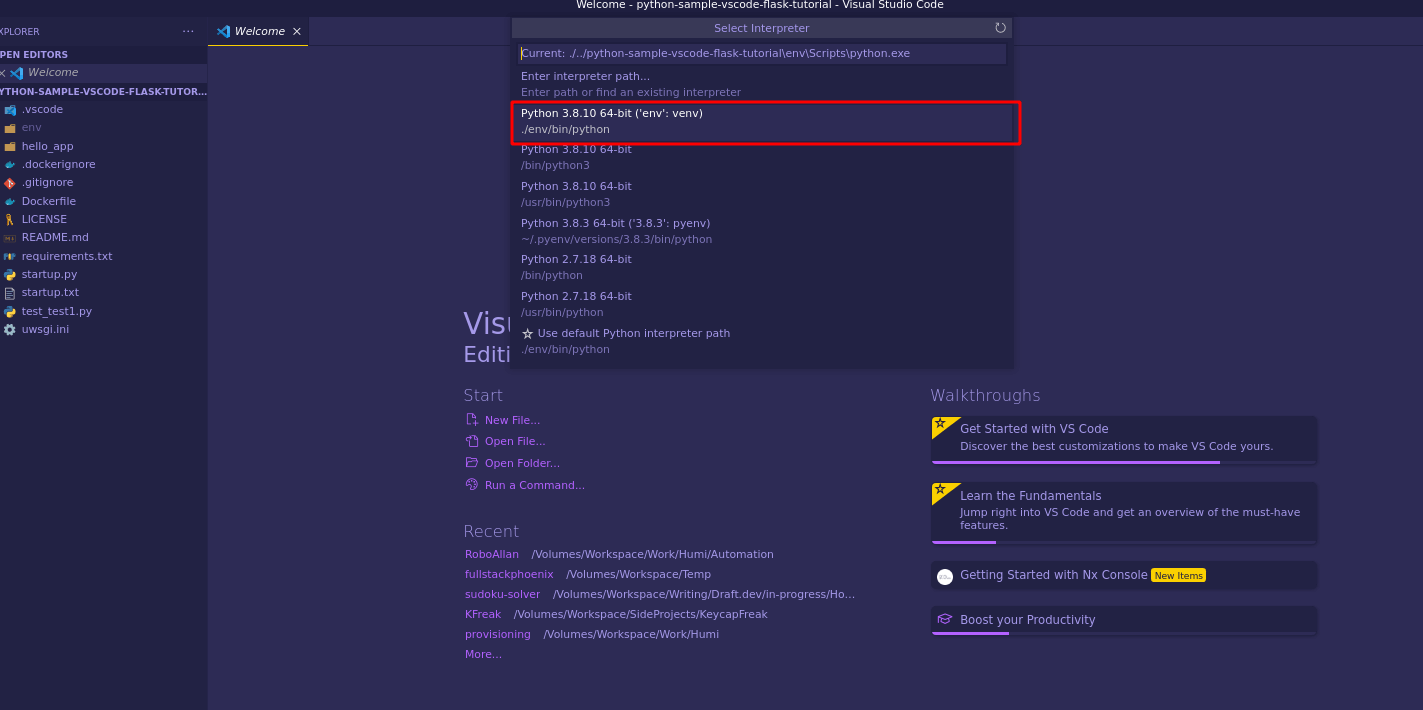Click the More... recent projects link

click(x=483, y=654)
